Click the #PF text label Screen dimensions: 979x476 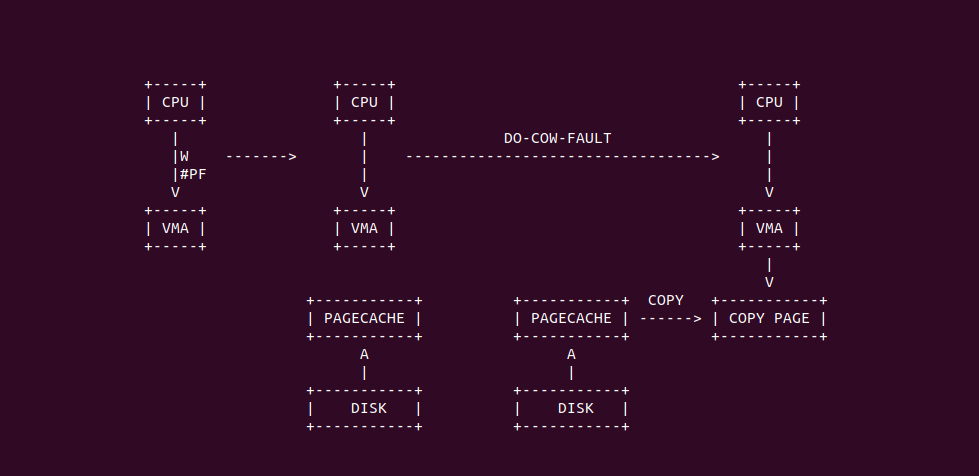(x=194, y=174)
